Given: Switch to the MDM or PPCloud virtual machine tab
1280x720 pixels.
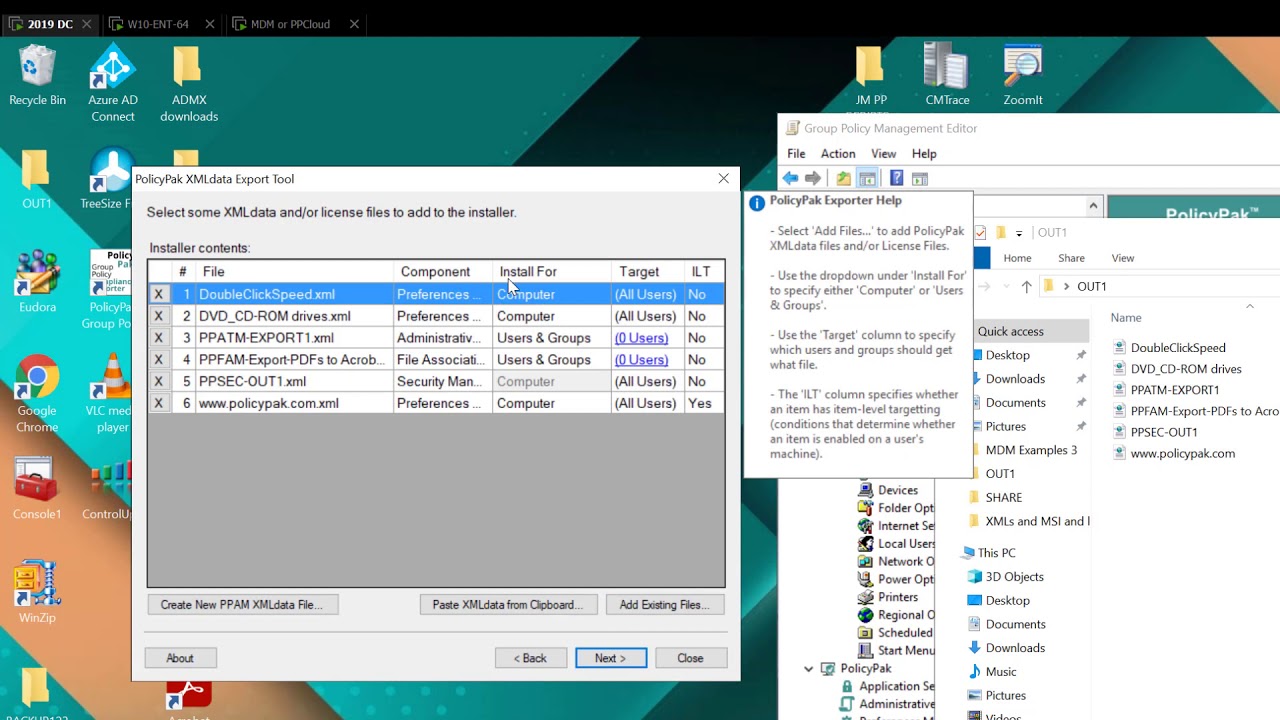Looking at the screenshot, I should [290, 24].
